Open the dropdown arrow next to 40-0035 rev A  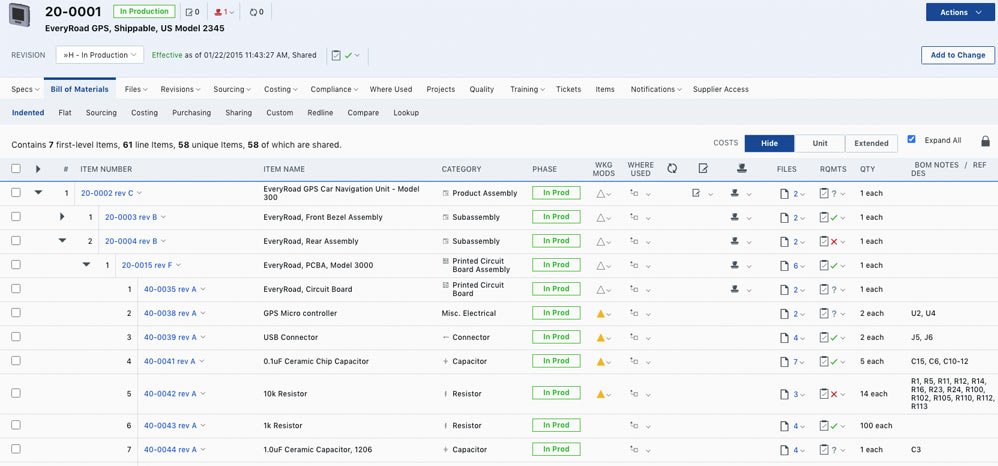(x=203, y=290)
